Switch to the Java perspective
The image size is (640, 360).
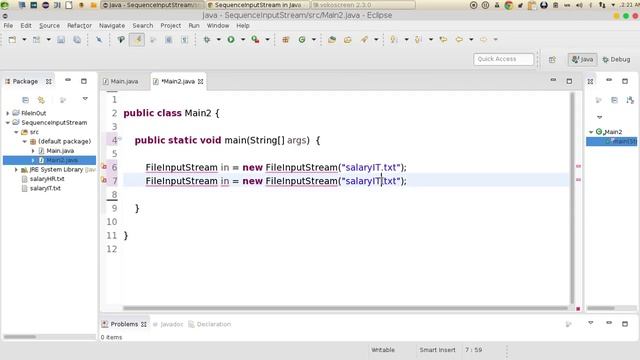coord(582,60)
